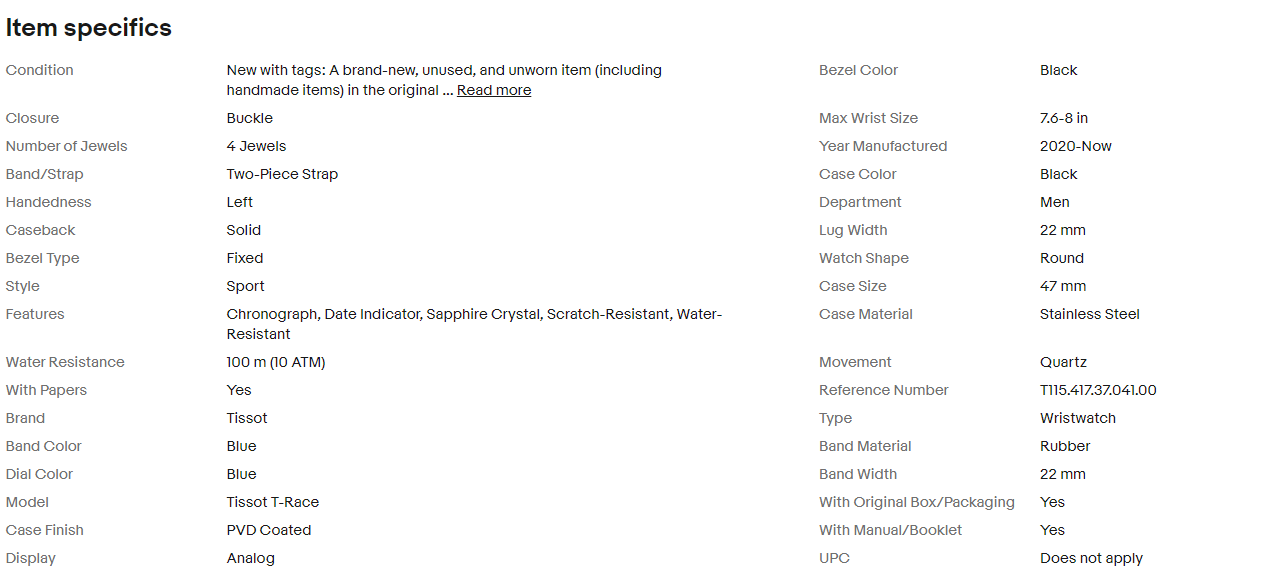Click the UPC Does not apply value

pos(1091,558)
